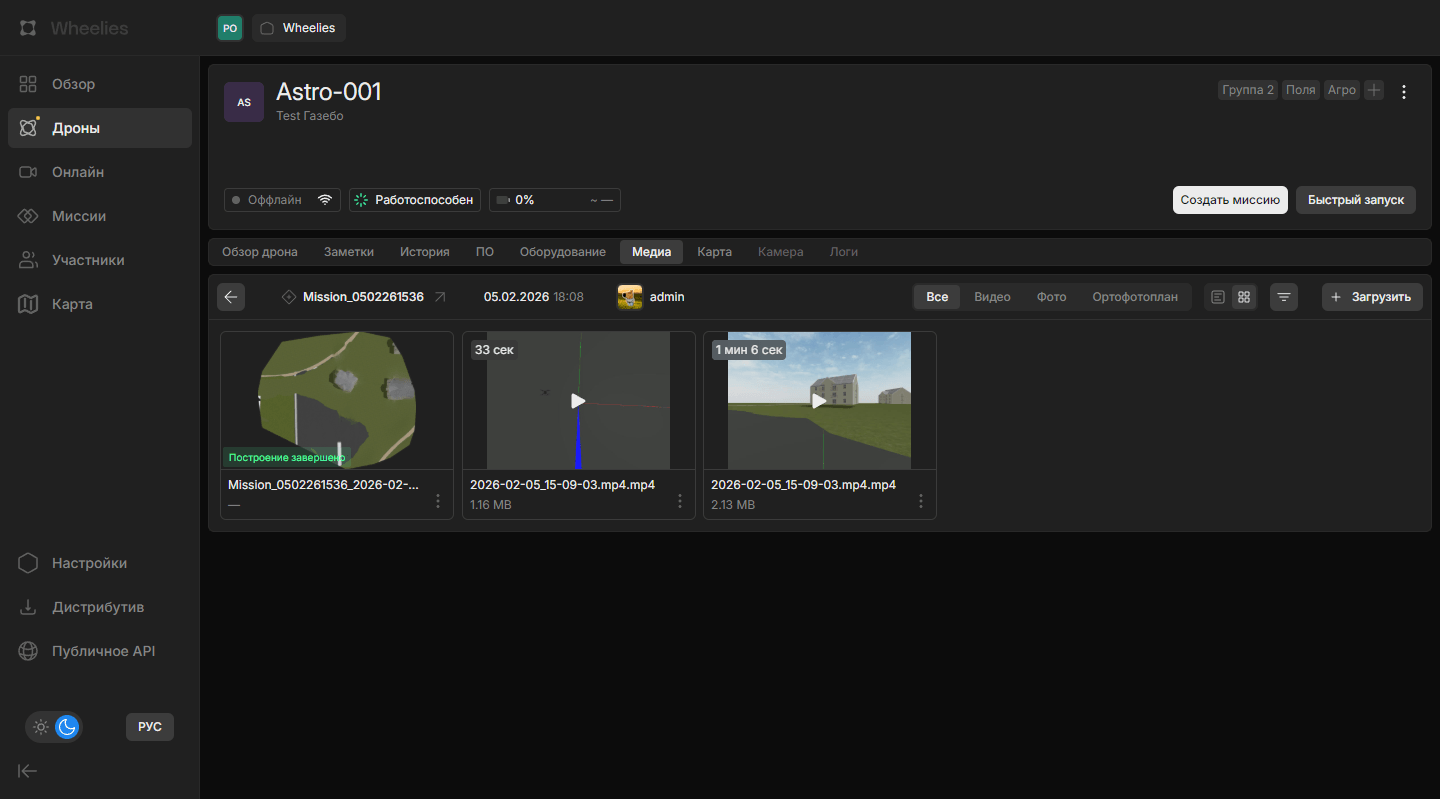1440x799 pixels.
Task: Open Дистрибутив download section
Action: point(98,607)
